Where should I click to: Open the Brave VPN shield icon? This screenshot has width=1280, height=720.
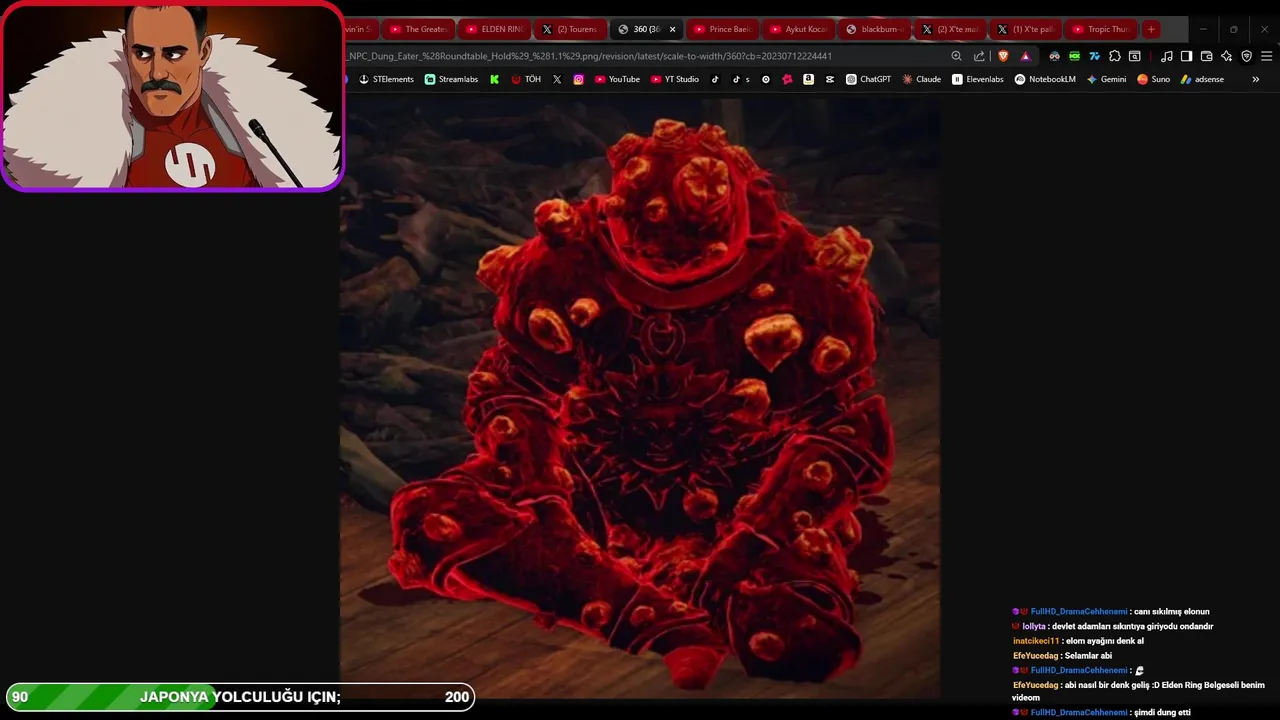pyautogui.click(x=1246, y=56)
